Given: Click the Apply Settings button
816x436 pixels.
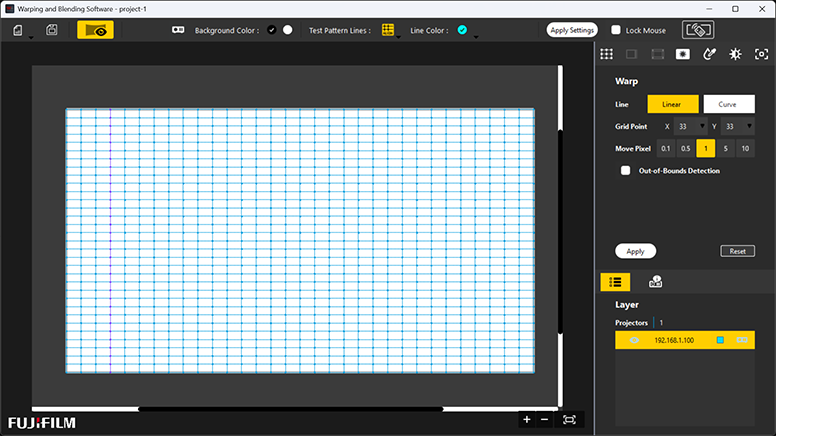Looking at the screenshot, I should tap(572, 30).
